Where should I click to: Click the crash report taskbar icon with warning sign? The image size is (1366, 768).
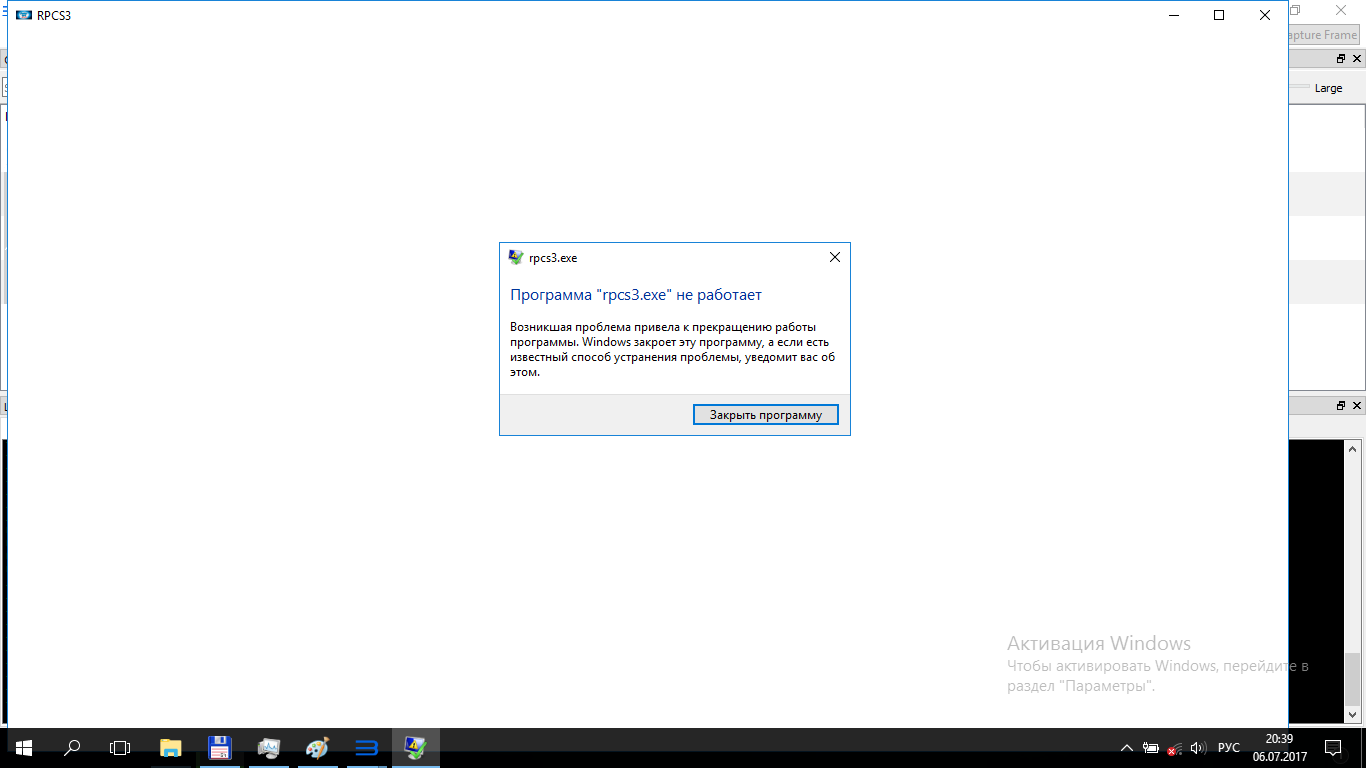tap(415, 747)
